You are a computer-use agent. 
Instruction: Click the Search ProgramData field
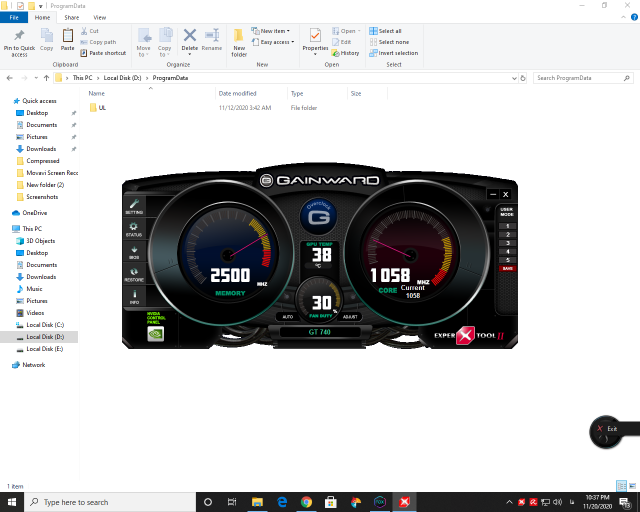[583, 78]
